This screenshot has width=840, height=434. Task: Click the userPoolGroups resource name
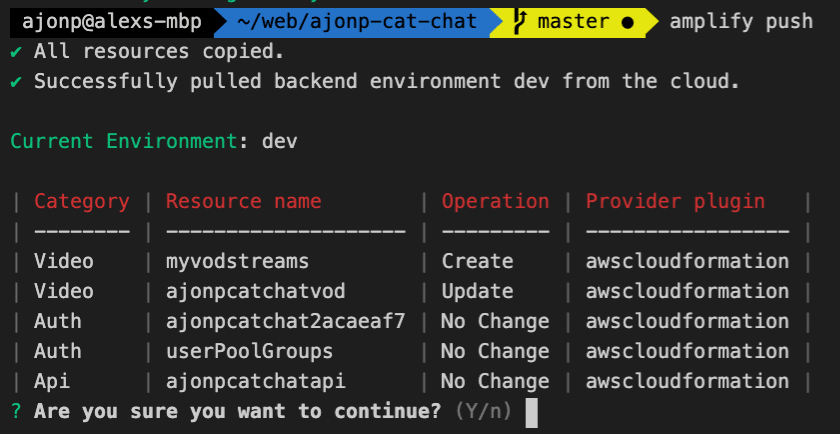(250, 351)
